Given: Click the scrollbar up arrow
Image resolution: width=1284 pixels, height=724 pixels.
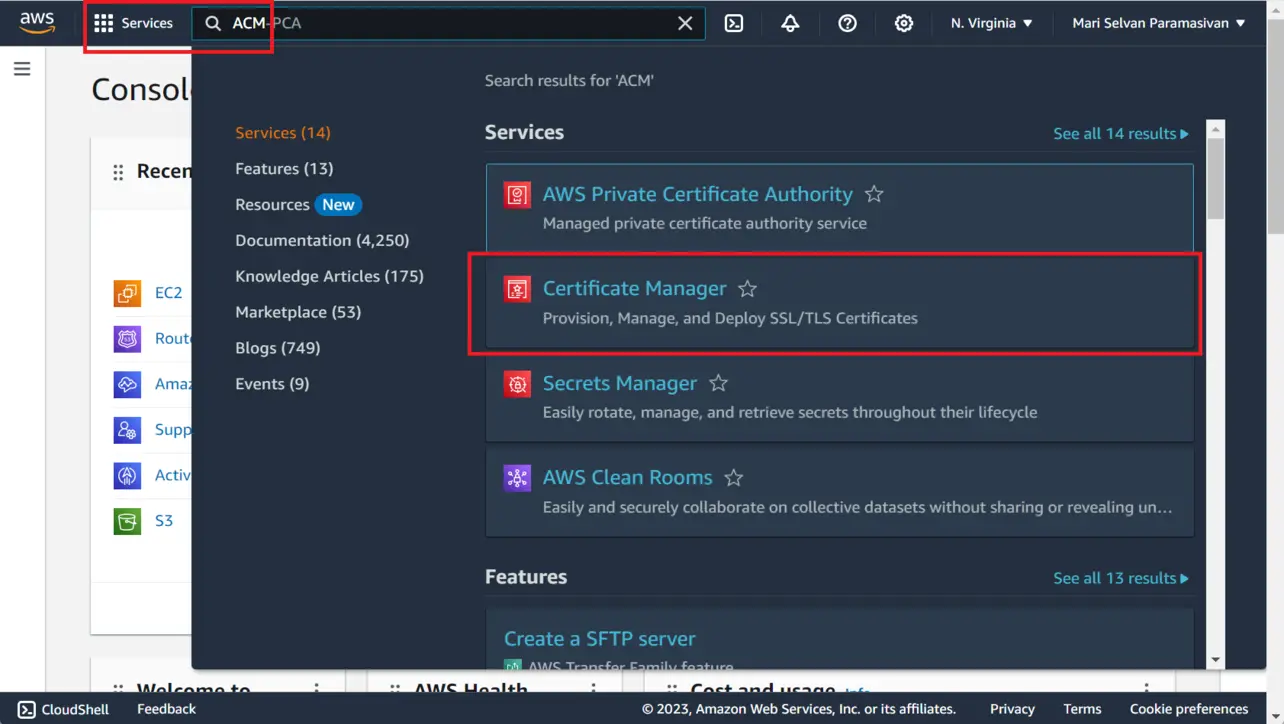Looking at the screenshot, I should [1216, 128].
